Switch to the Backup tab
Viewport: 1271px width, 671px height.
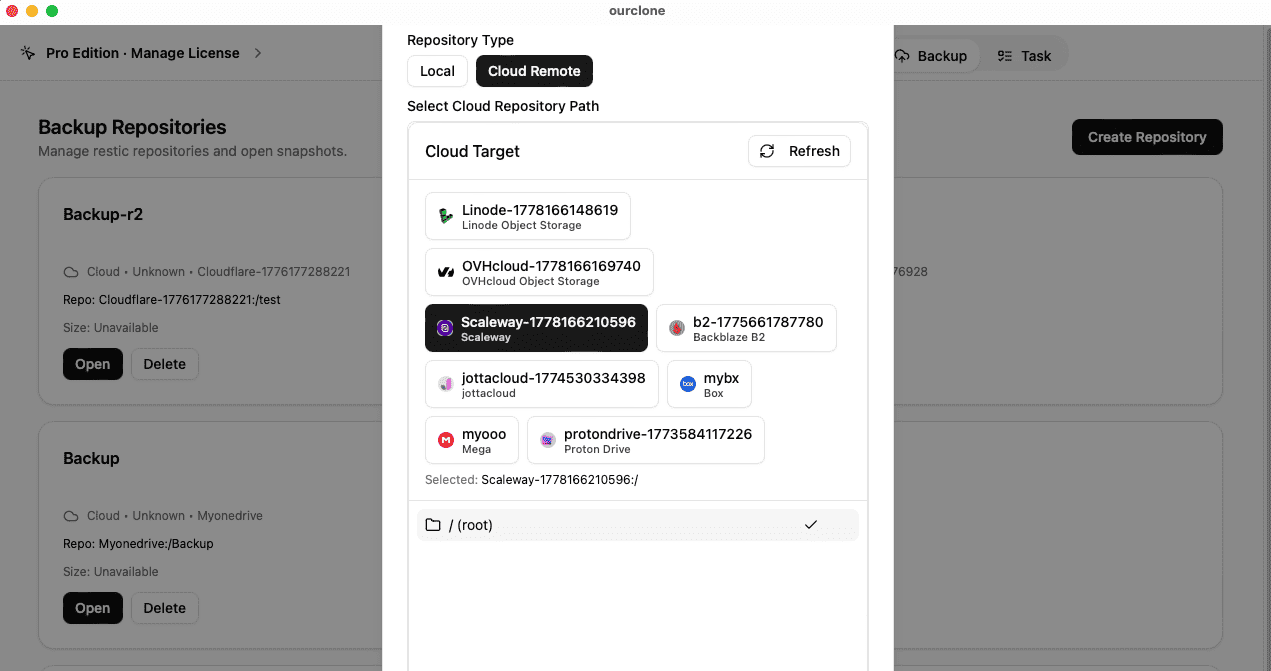coord(931,55)
